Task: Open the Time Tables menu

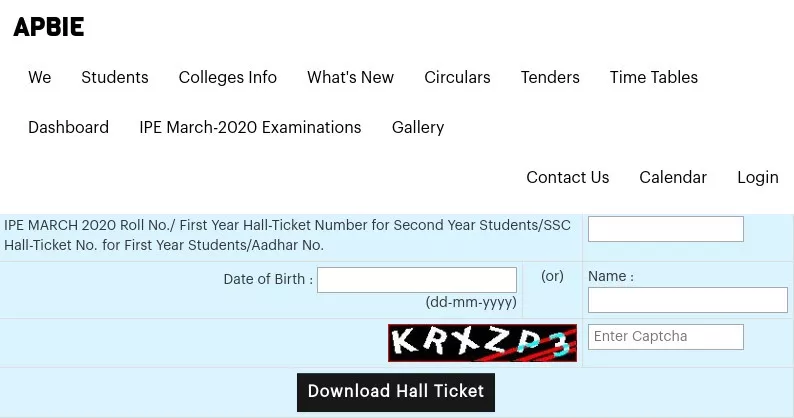Action: [x=654, y=77]
